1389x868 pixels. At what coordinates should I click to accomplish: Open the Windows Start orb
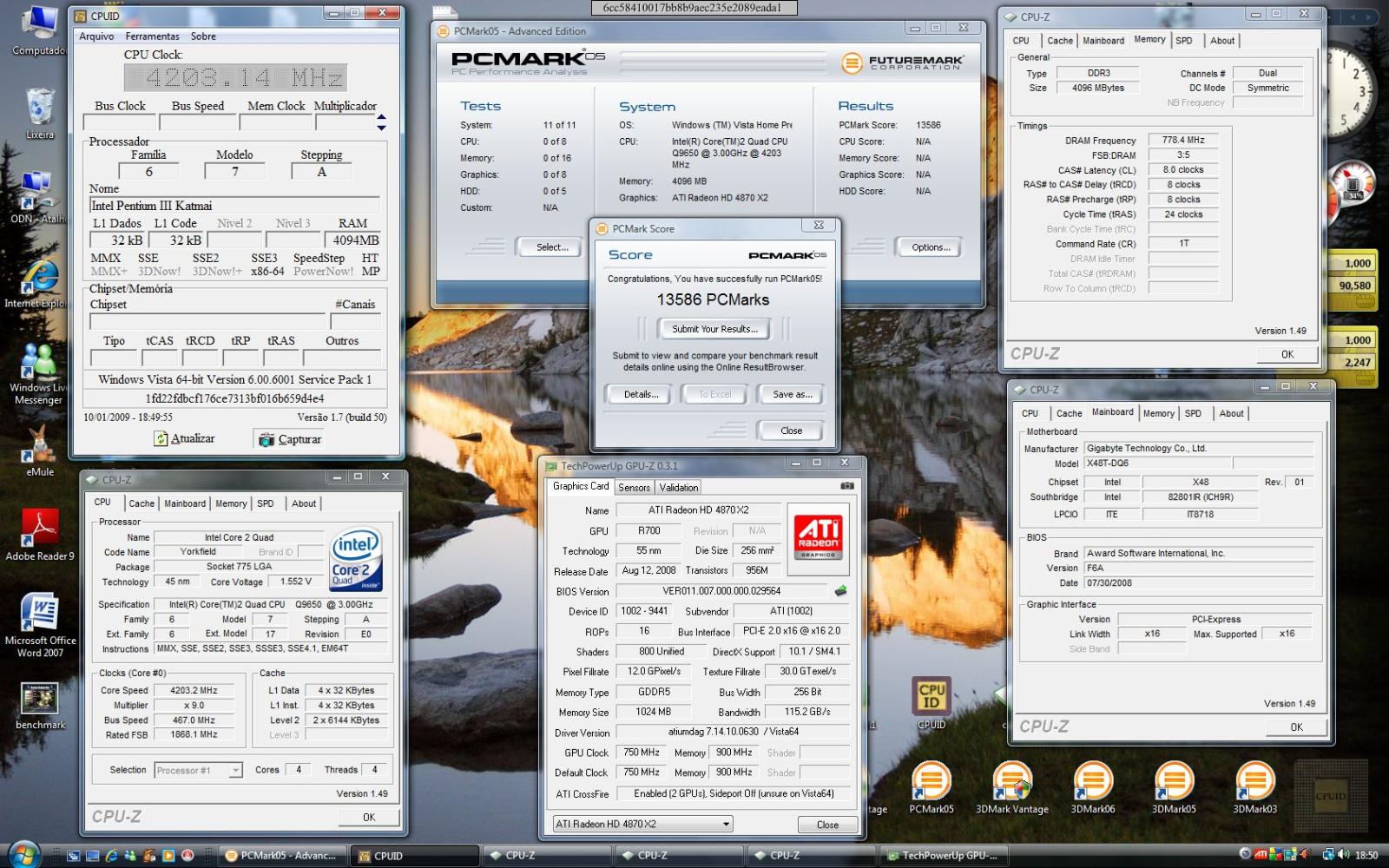(x=24, y=854)
